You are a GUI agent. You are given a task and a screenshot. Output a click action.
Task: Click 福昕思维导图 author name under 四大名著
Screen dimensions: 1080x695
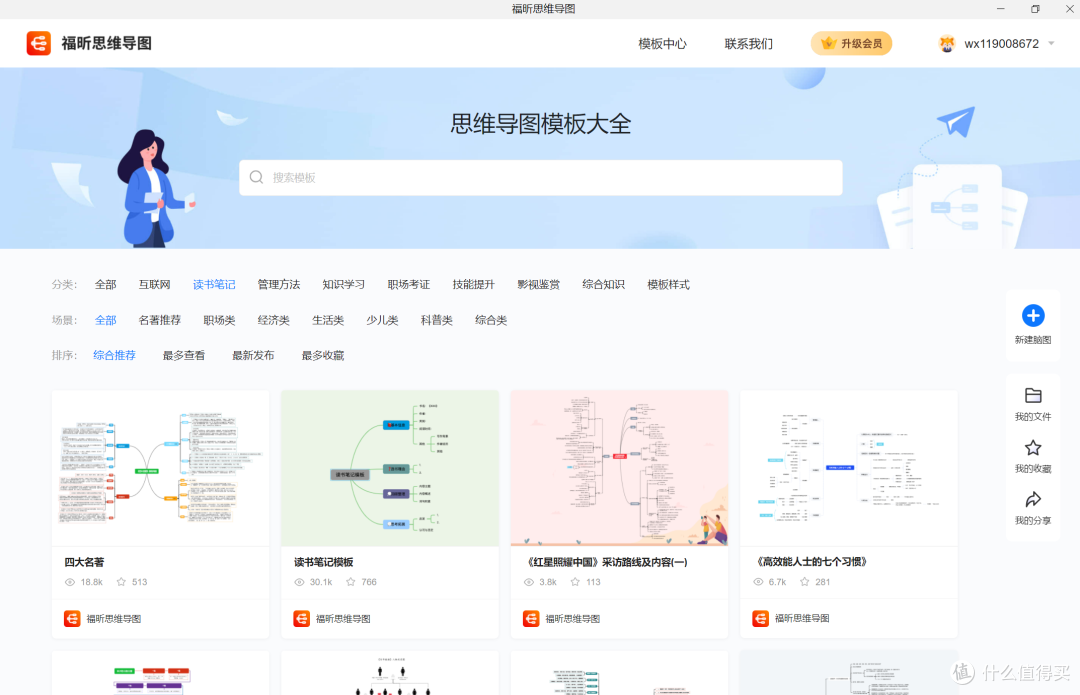pyautogui.click(x=114, y=619)
